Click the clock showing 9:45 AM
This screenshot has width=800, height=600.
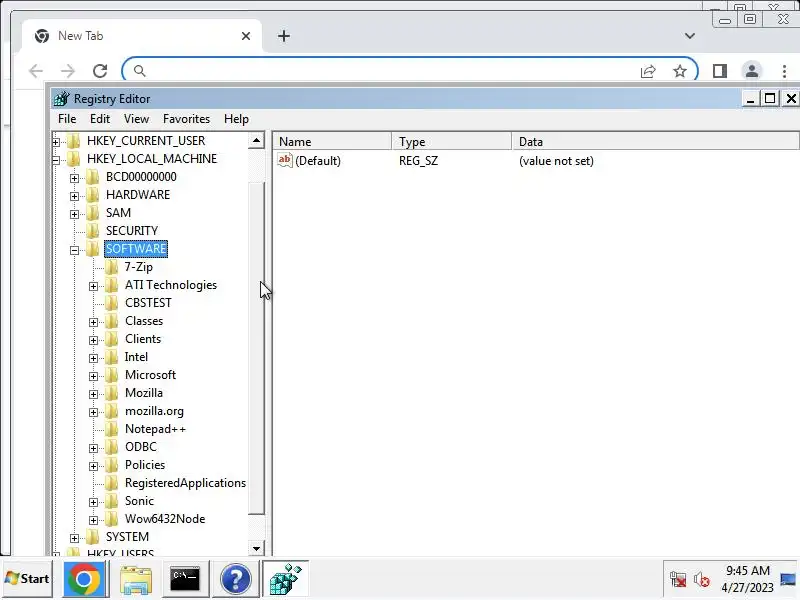pyautogui.click(x=747, y=570)
